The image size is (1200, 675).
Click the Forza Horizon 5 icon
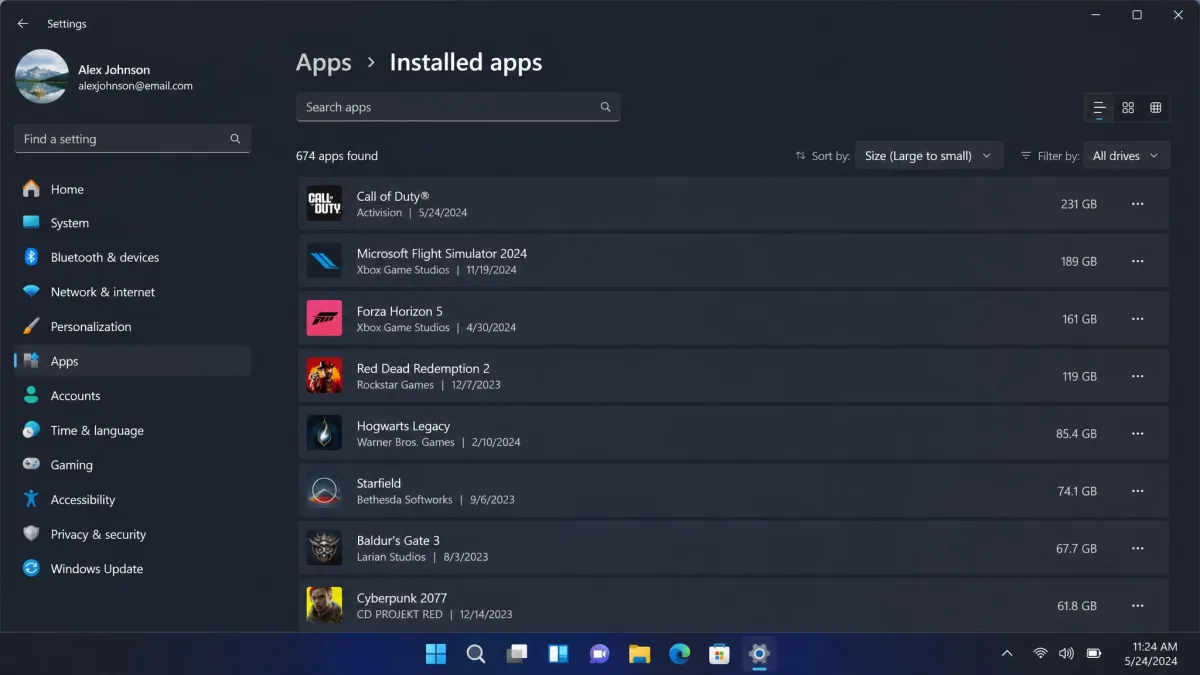click(x=324, y=319)
